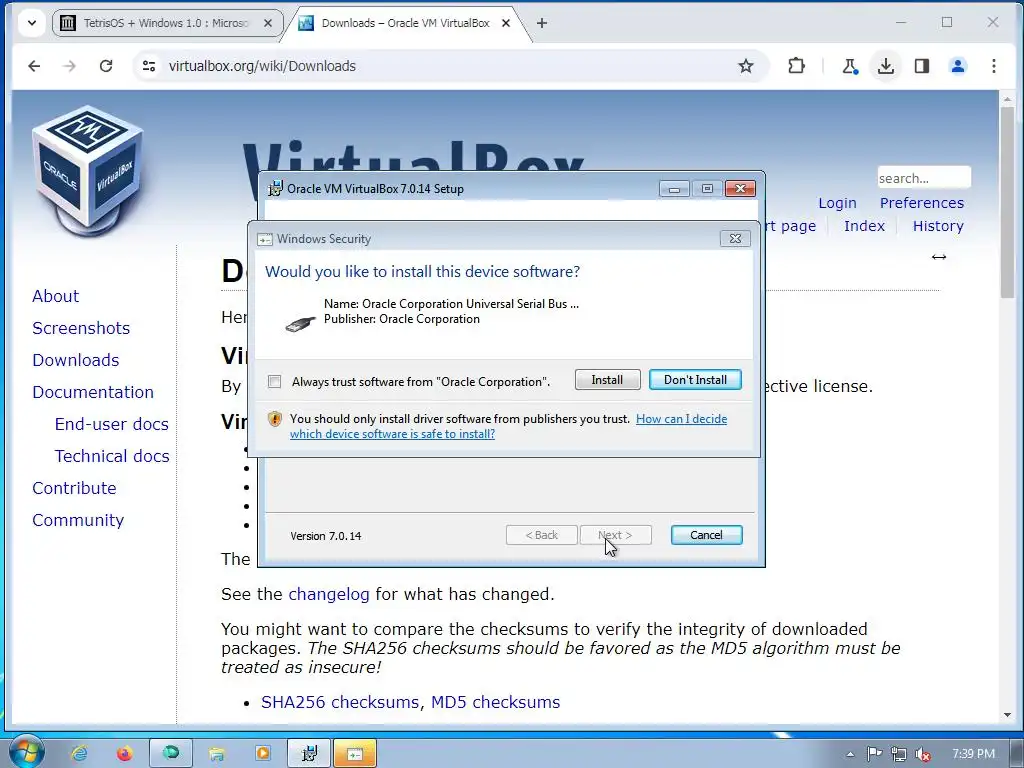The height and width of the screenshot is (768, 1024).
Task: Click the scrollbar down arrow
Action: click(1007, 715)
